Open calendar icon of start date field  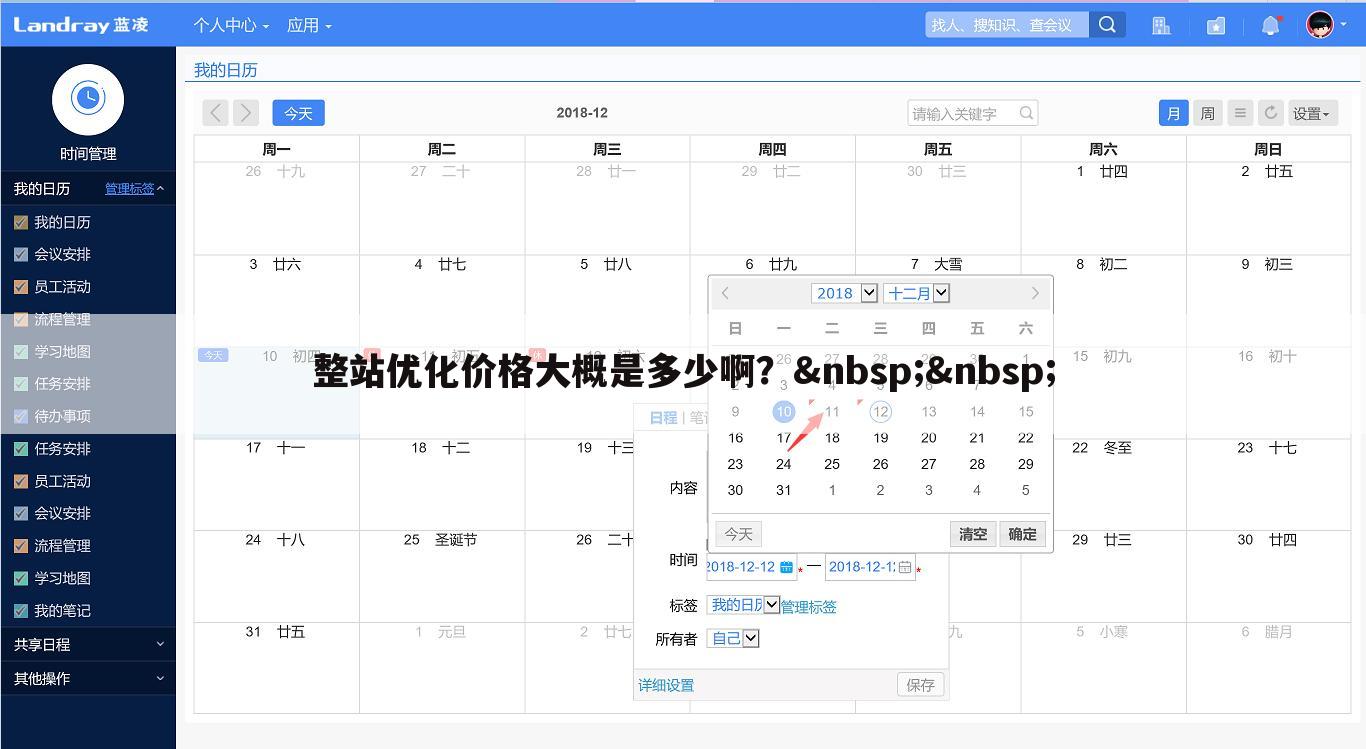tap(787, 567)
